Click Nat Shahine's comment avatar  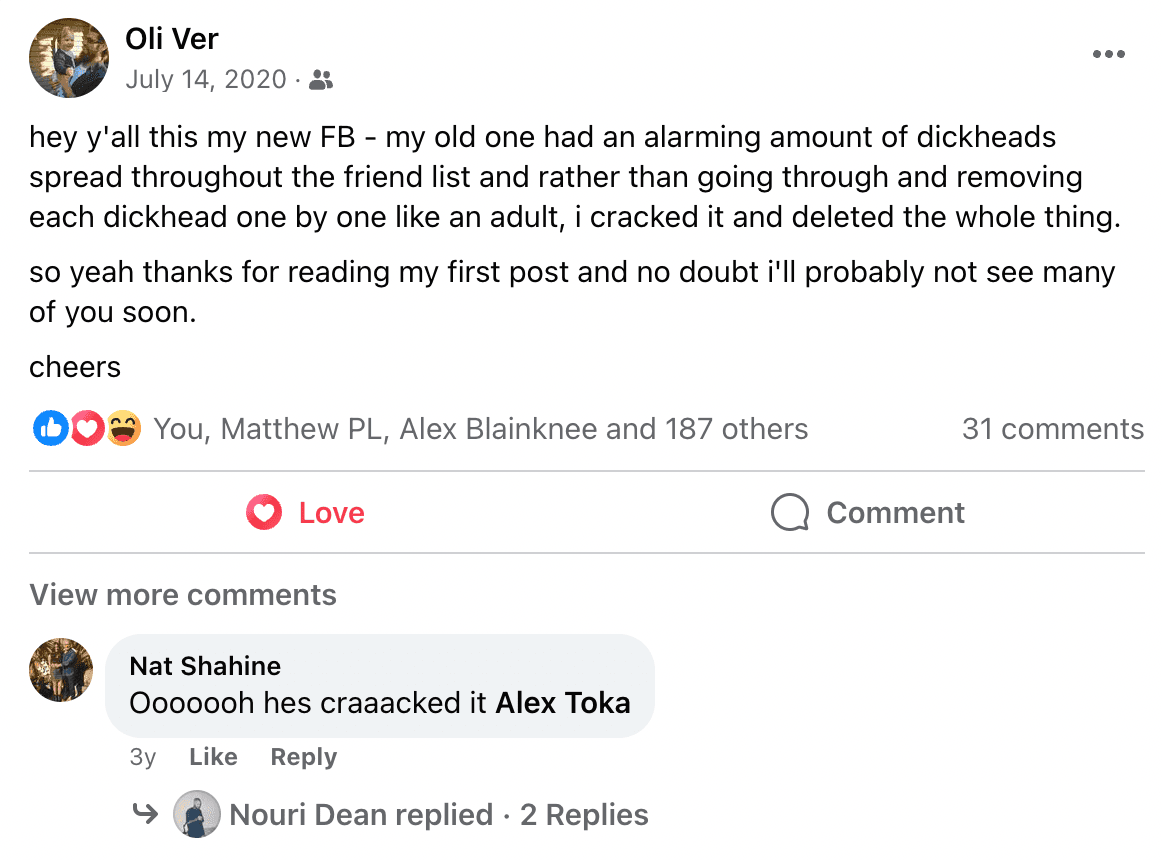tap(61, 670)
